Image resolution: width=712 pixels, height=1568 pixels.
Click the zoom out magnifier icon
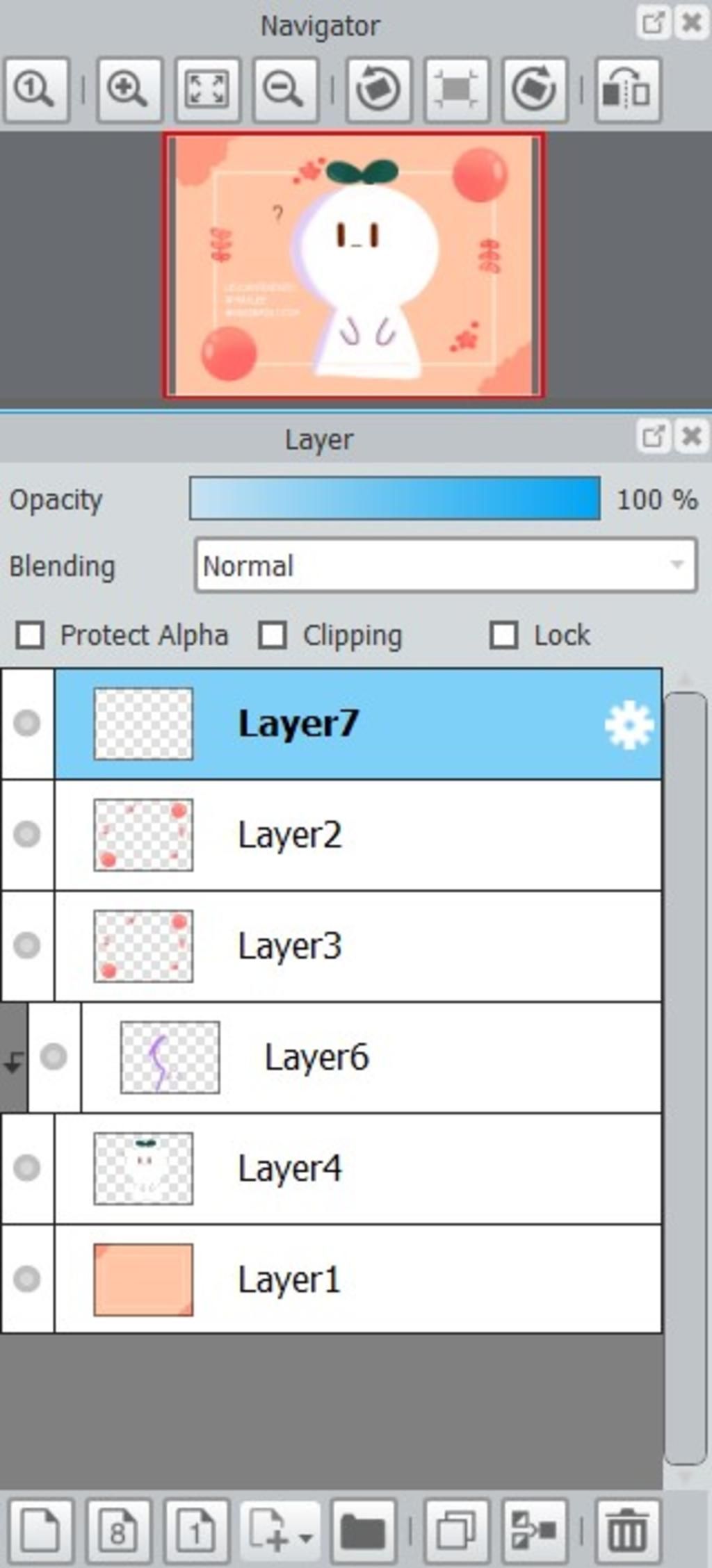click(284, 90)
